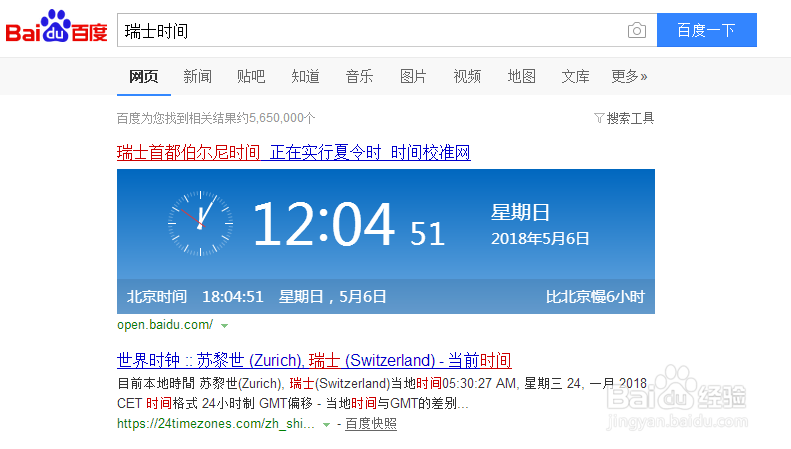Click the Baidu logo
The image size is (791, 449).
click(56, 26)
